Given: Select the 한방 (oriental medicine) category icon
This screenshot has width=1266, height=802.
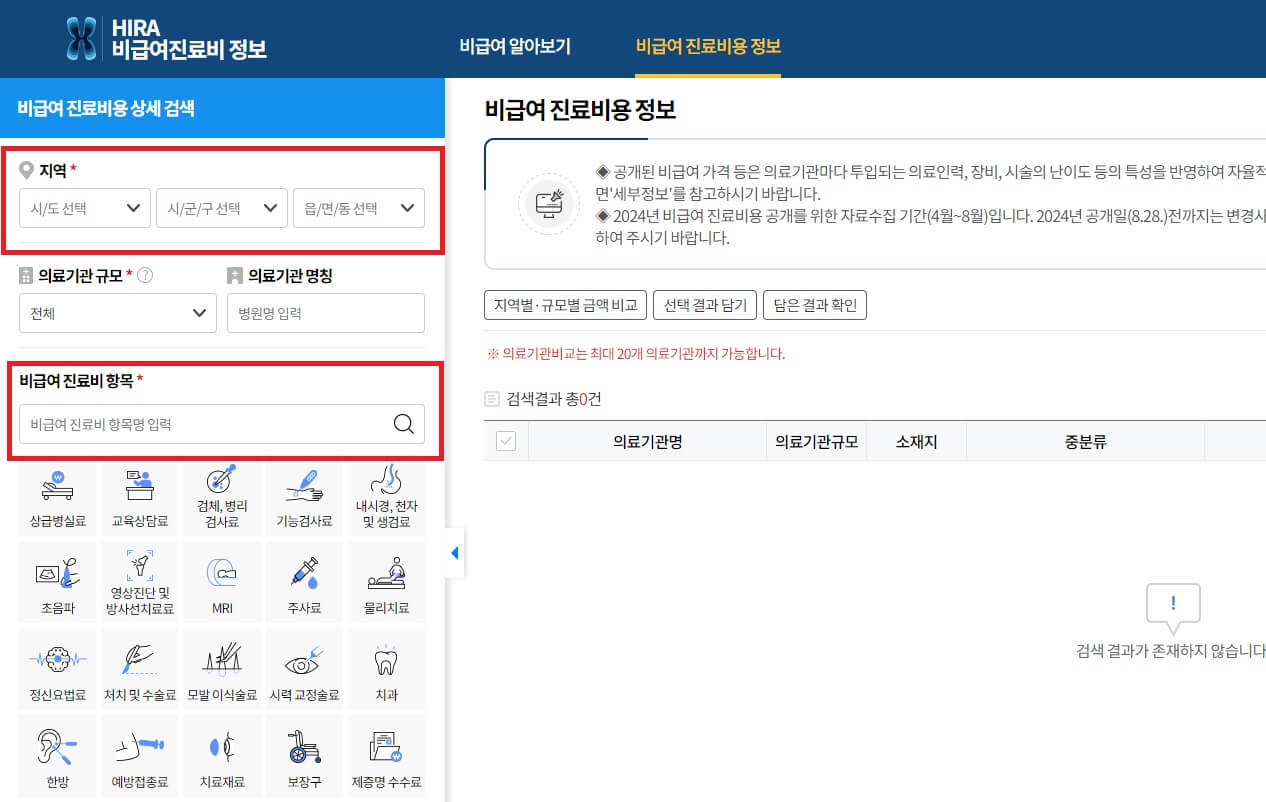Looking at the screenshot, I should [x=57, y=755].
